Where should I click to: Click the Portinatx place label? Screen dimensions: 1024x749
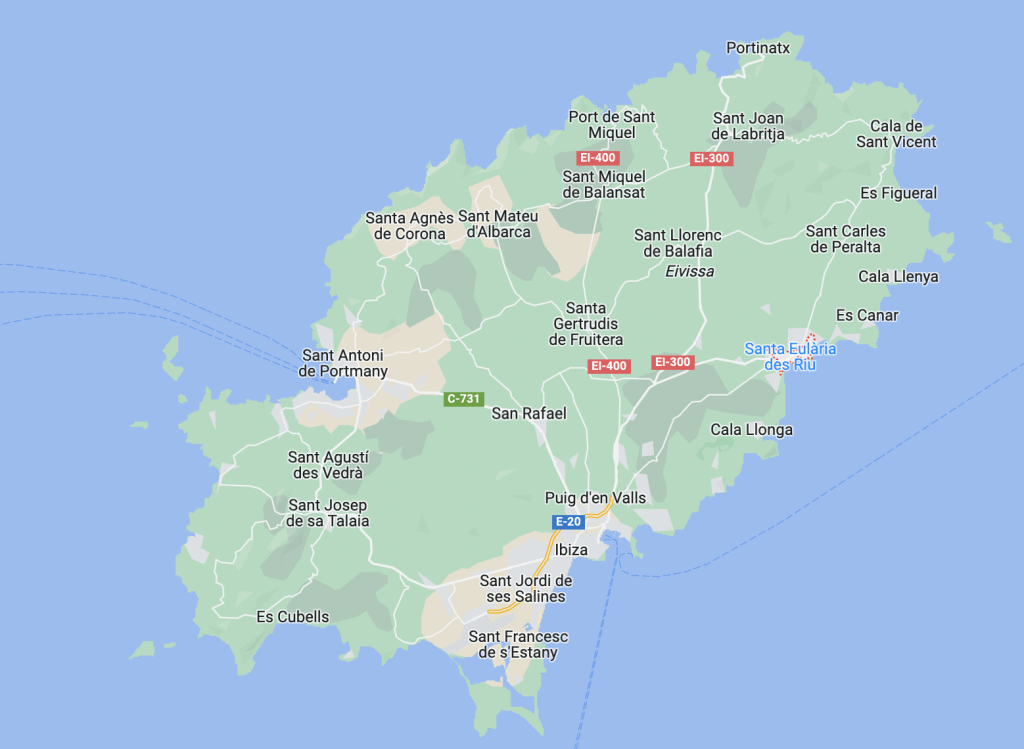[758, 47]
